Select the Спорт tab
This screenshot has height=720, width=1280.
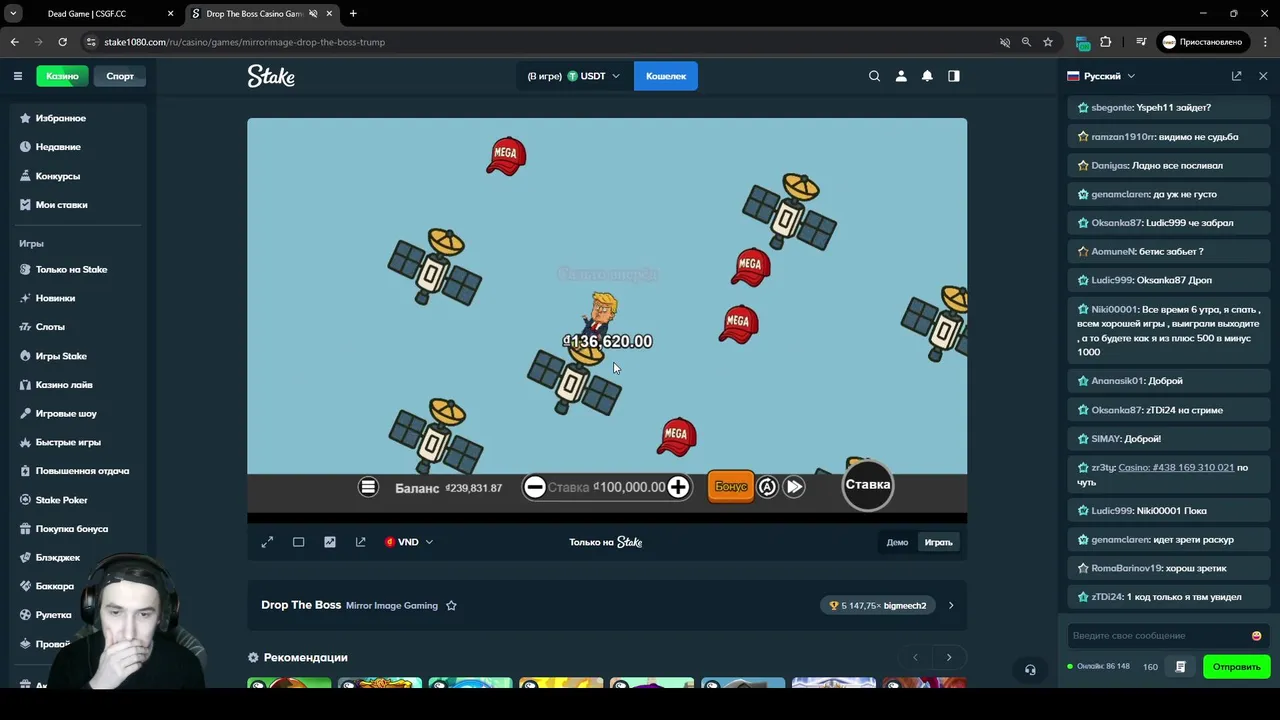(x=120, y=76)
